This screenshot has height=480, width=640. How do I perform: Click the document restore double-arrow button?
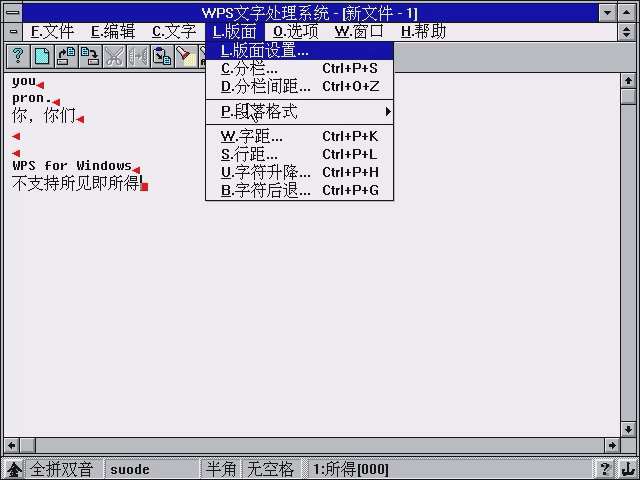pos(627,31)
